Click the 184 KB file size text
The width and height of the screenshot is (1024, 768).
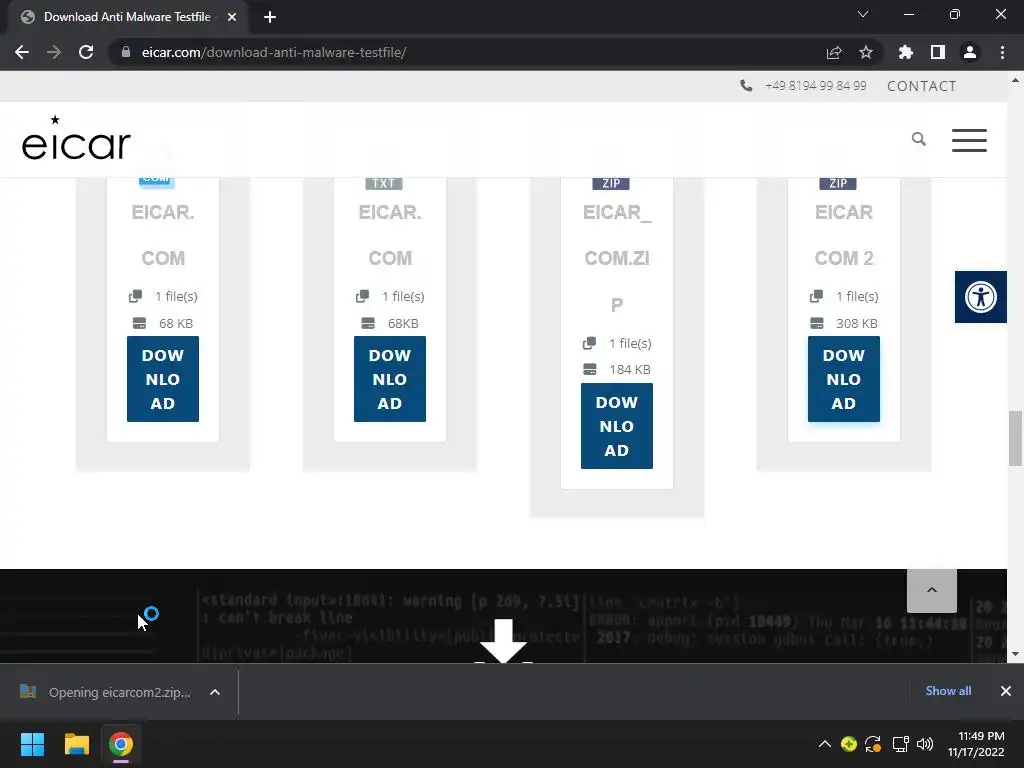[630, 370]
